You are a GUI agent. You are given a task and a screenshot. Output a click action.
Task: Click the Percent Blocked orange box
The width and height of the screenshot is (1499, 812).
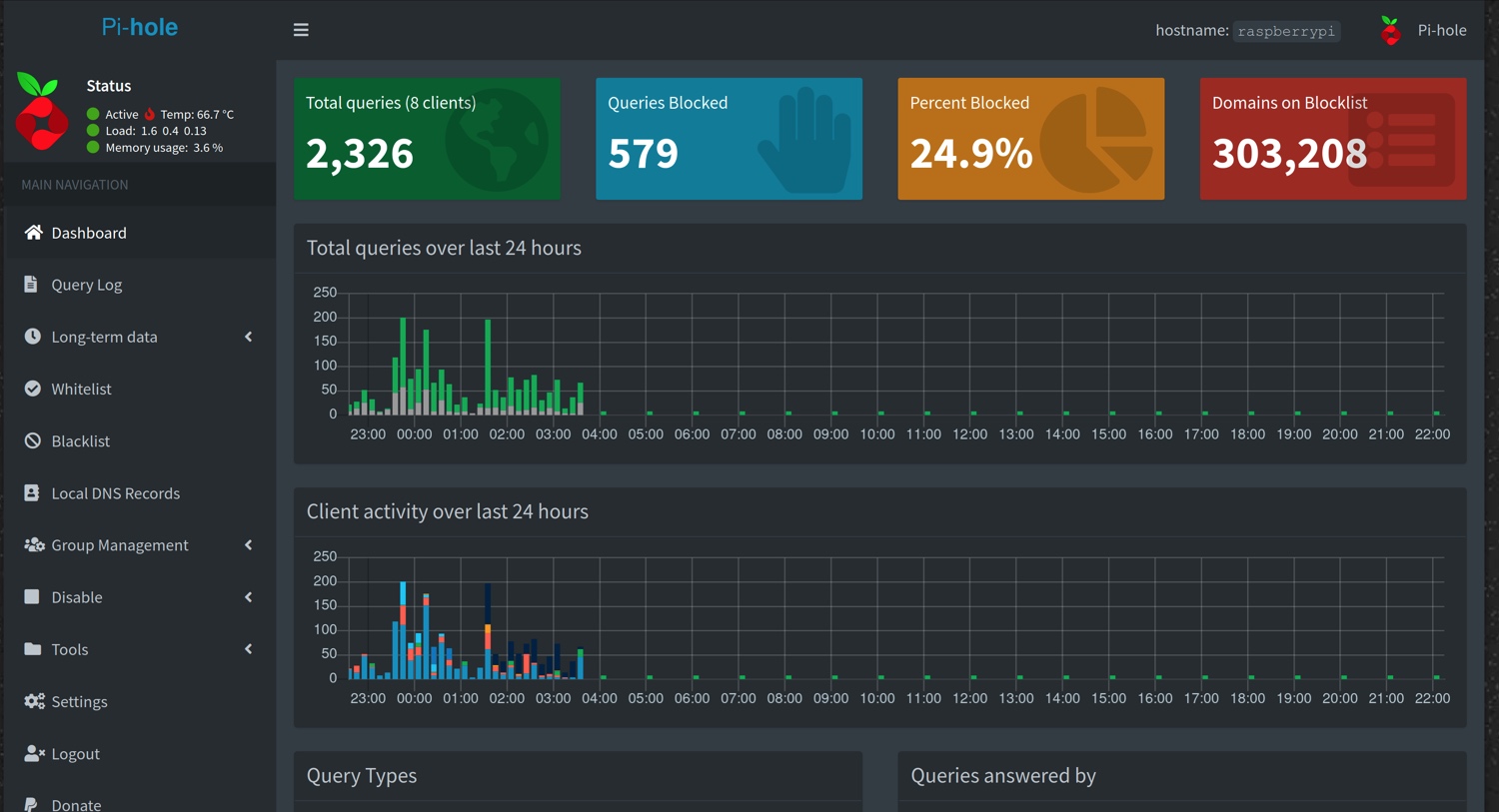tap(1030, 139)
